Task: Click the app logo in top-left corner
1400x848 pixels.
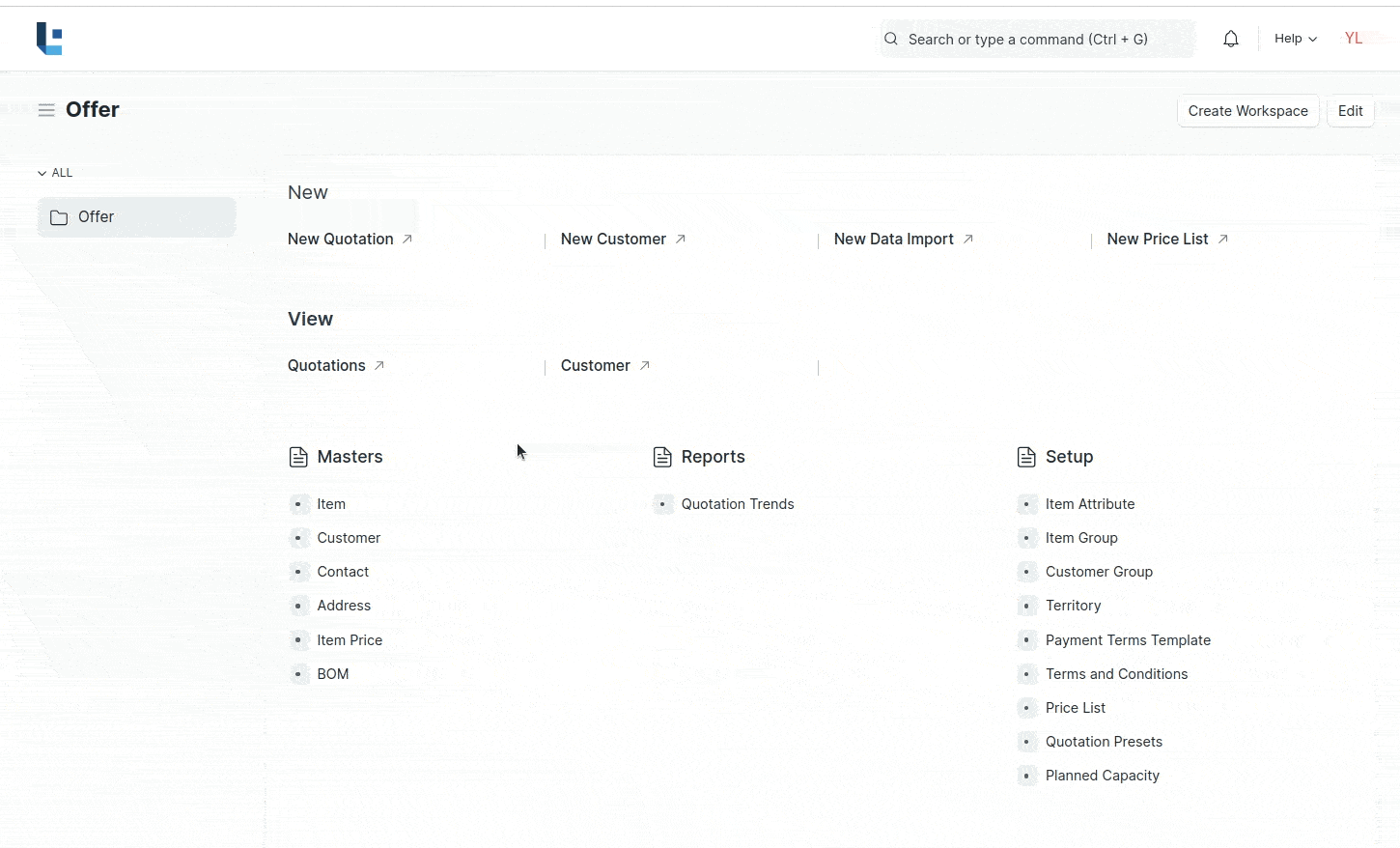Action: click(x=49, y=39)
